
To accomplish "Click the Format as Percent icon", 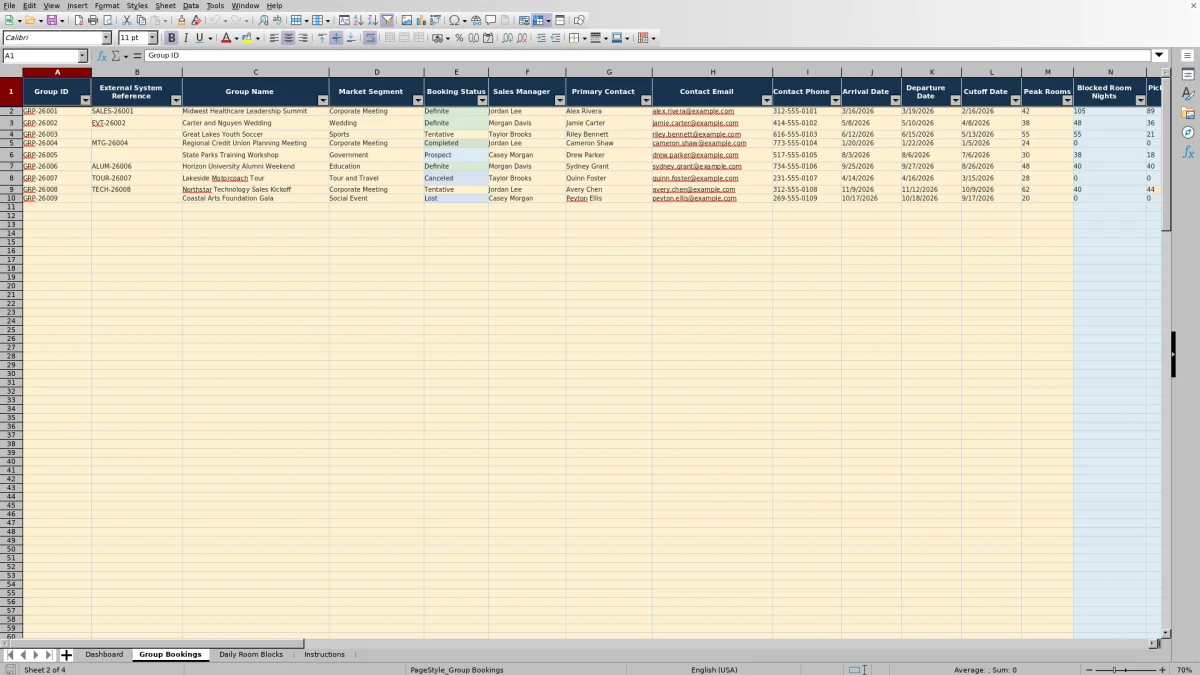I will click(x=459, y=38).
